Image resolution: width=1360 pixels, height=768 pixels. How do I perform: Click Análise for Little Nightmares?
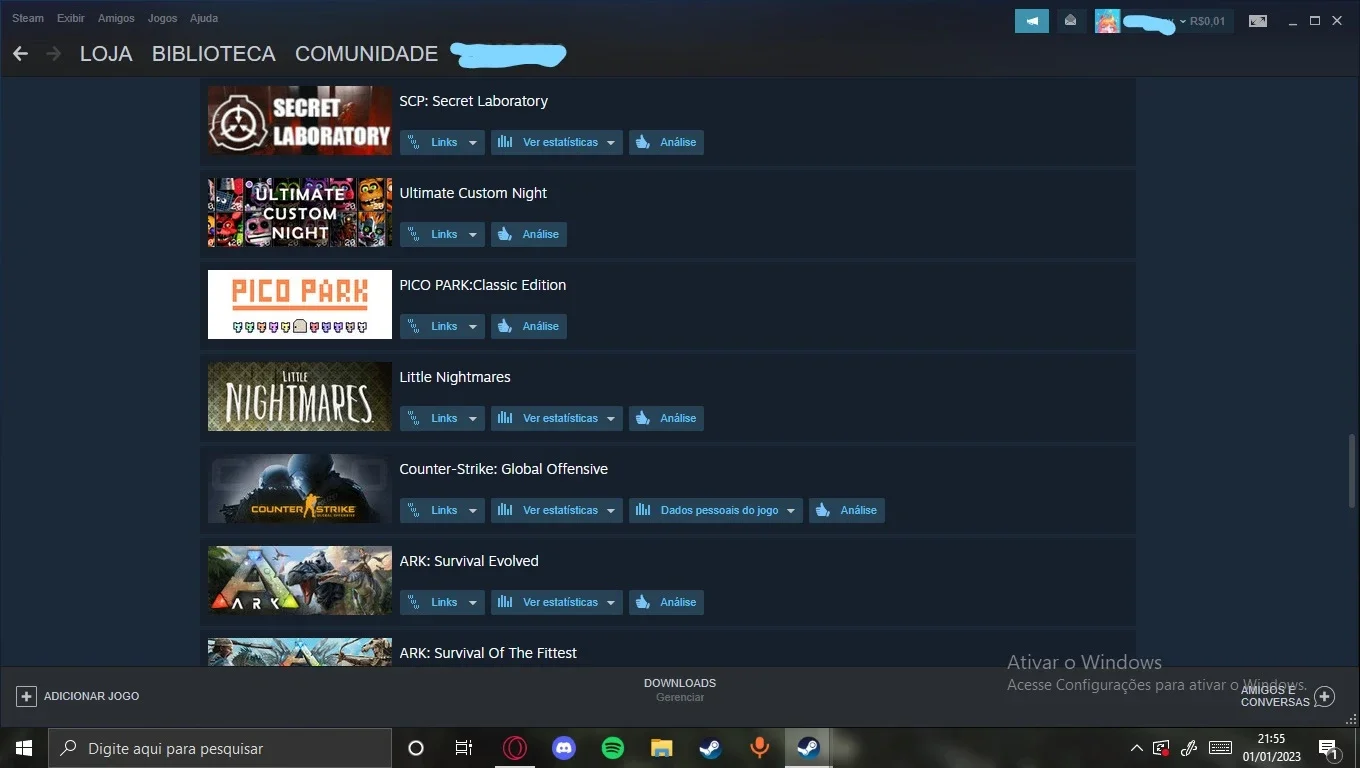tap(666, 418)
